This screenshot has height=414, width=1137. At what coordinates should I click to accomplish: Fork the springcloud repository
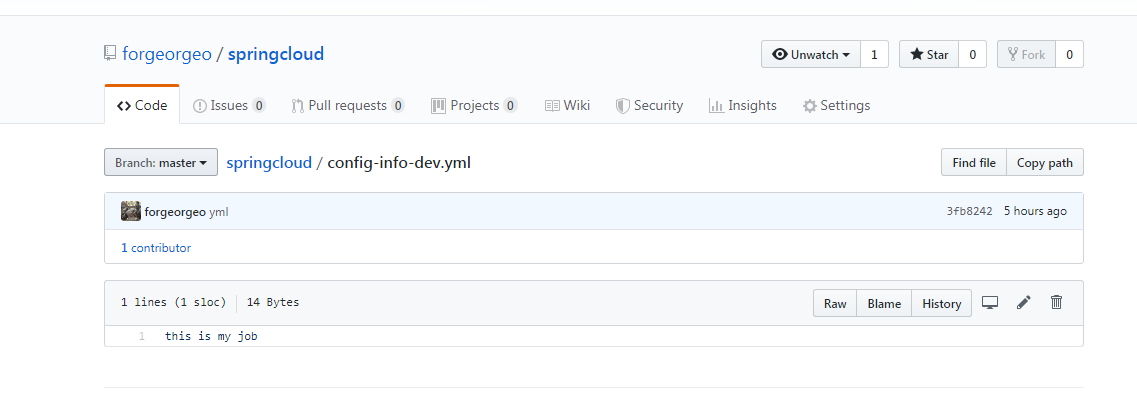[x=1026, y=54]
